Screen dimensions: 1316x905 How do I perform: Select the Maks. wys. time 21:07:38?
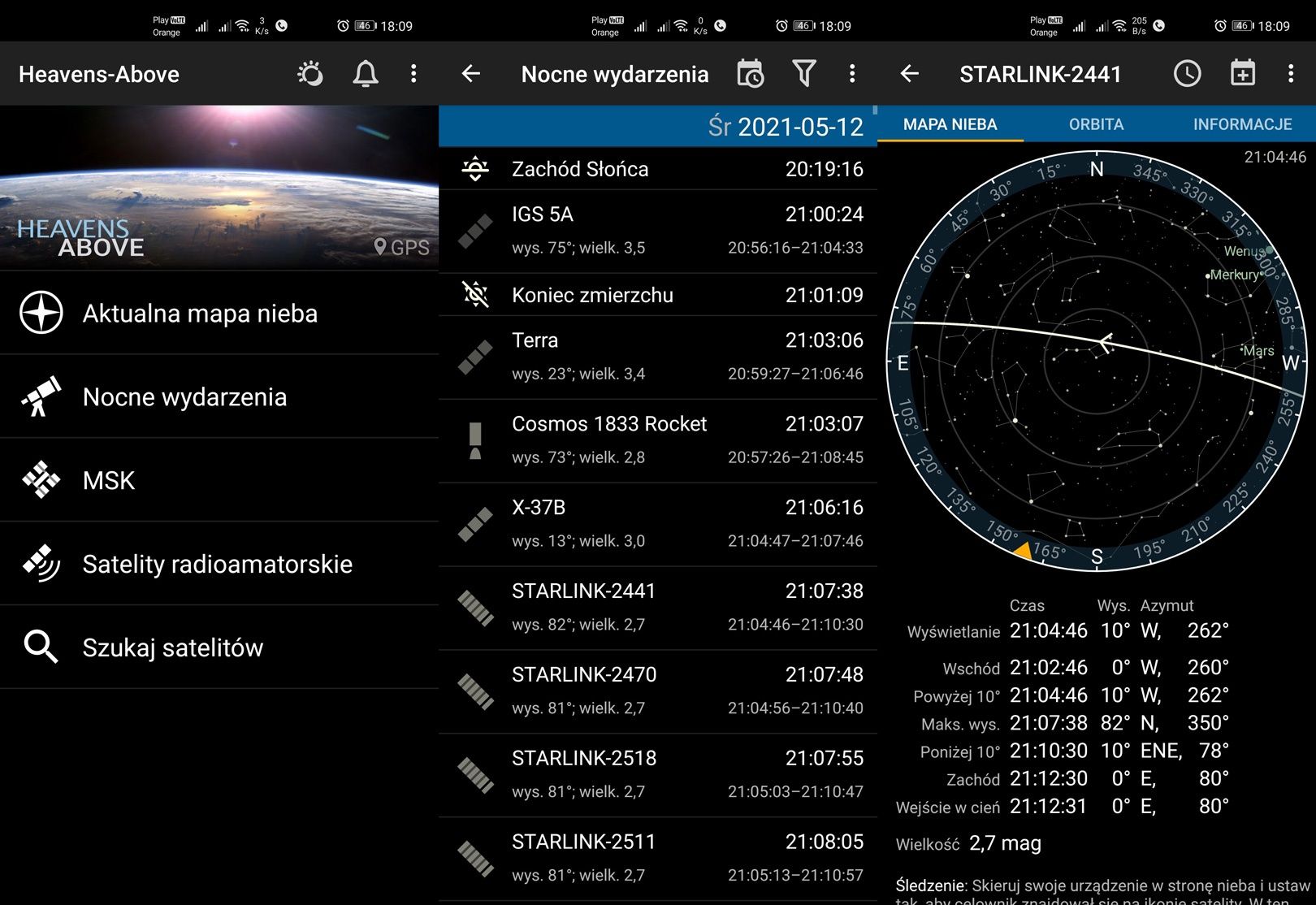click(1048, 723)
